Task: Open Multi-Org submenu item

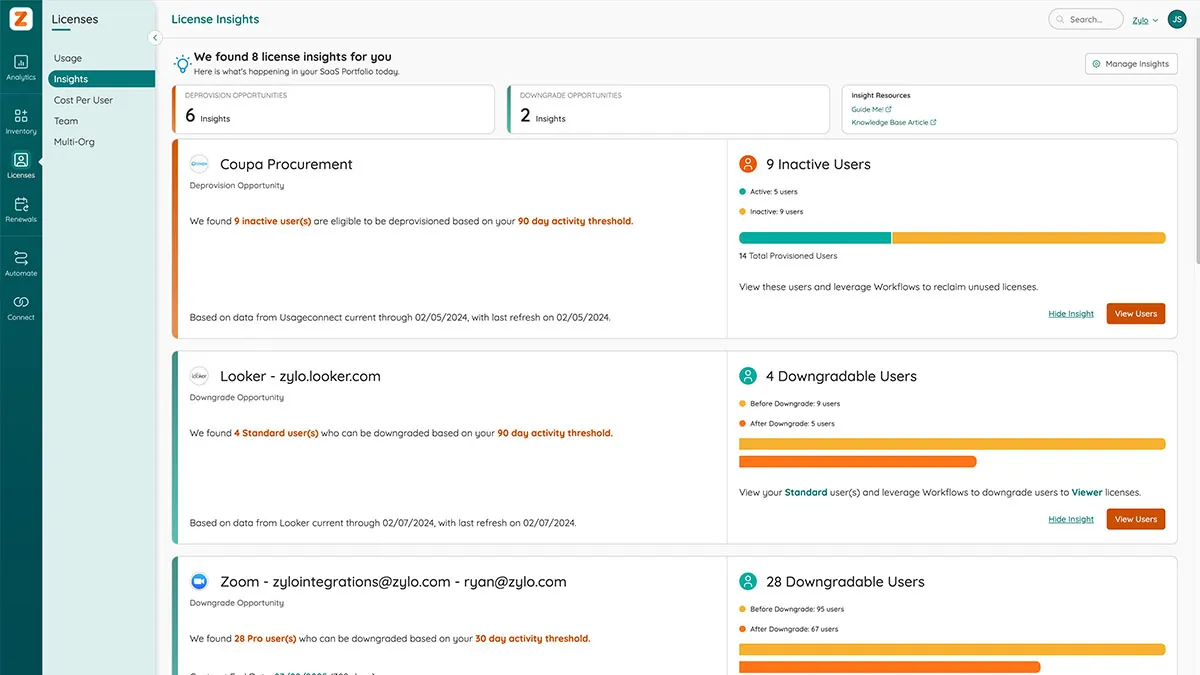Action: point(74,142)
